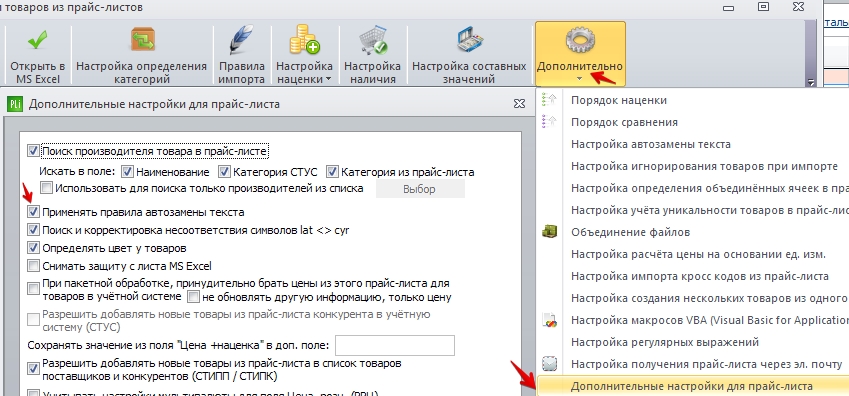The width and height of the screenshot is (849, 396).
Task: Expand the ribbon overflow arrow
Action: (811, 82)
